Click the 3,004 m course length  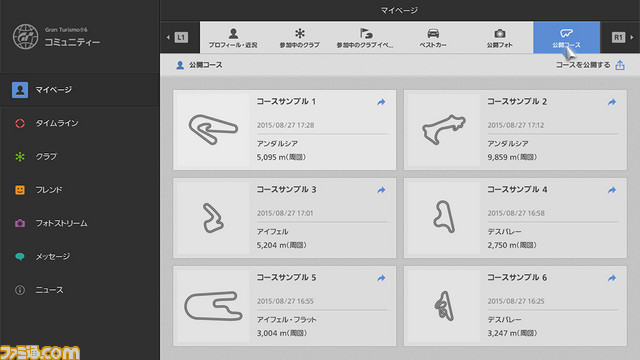281,333
